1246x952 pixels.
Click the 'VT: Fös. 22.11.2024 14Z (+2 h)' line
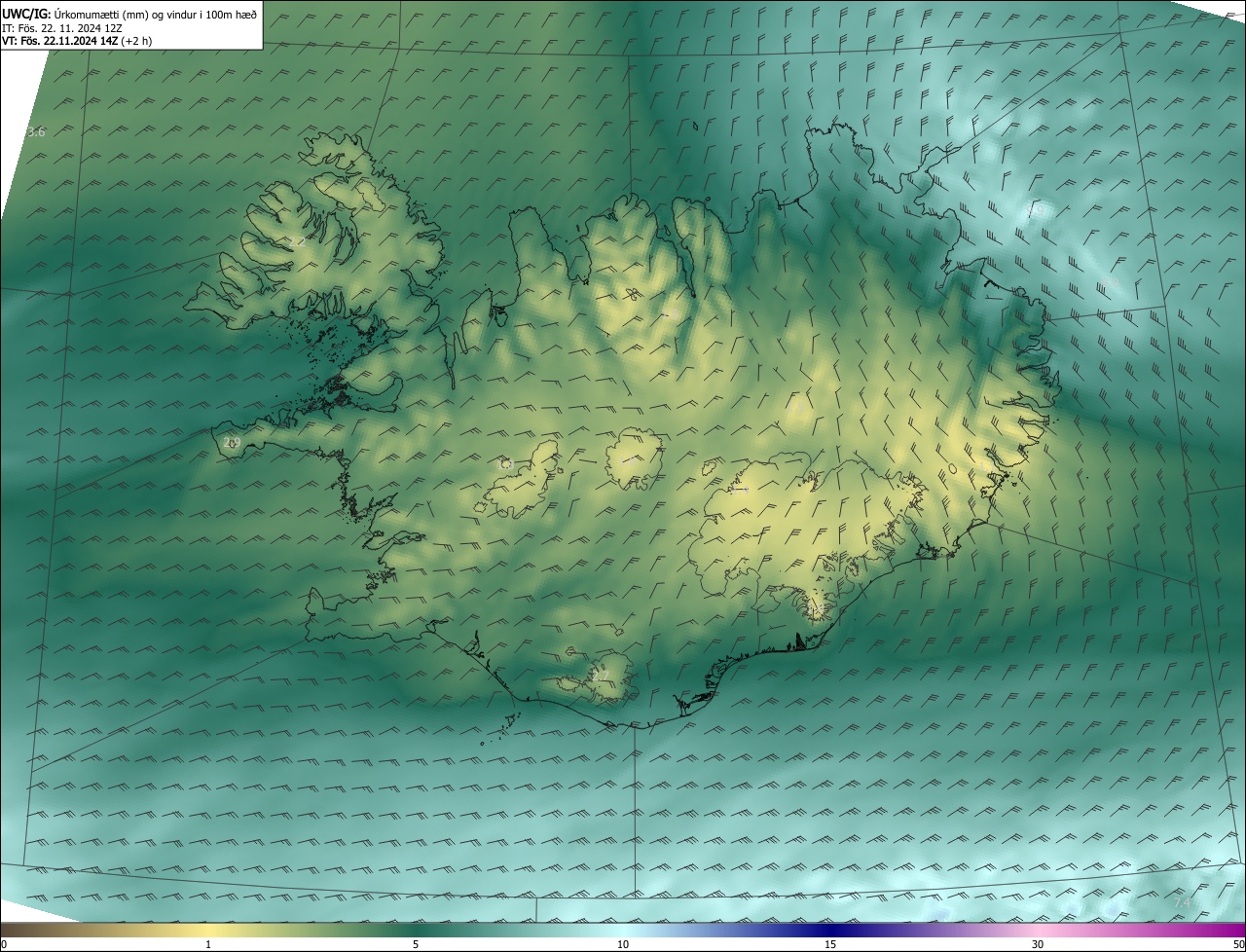point(77,41)
